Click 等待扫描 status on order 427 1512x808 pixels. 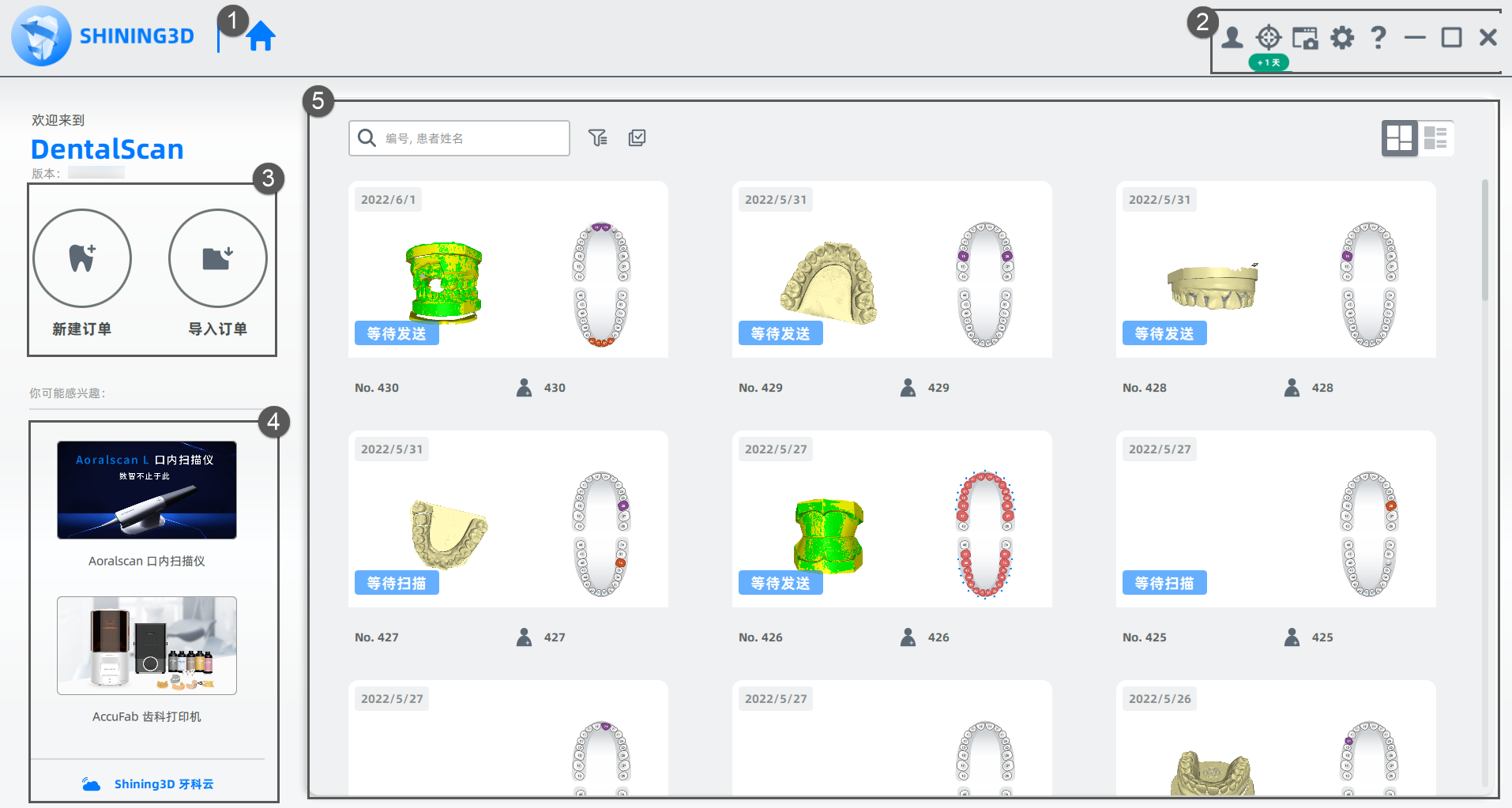tap(397, 583)
